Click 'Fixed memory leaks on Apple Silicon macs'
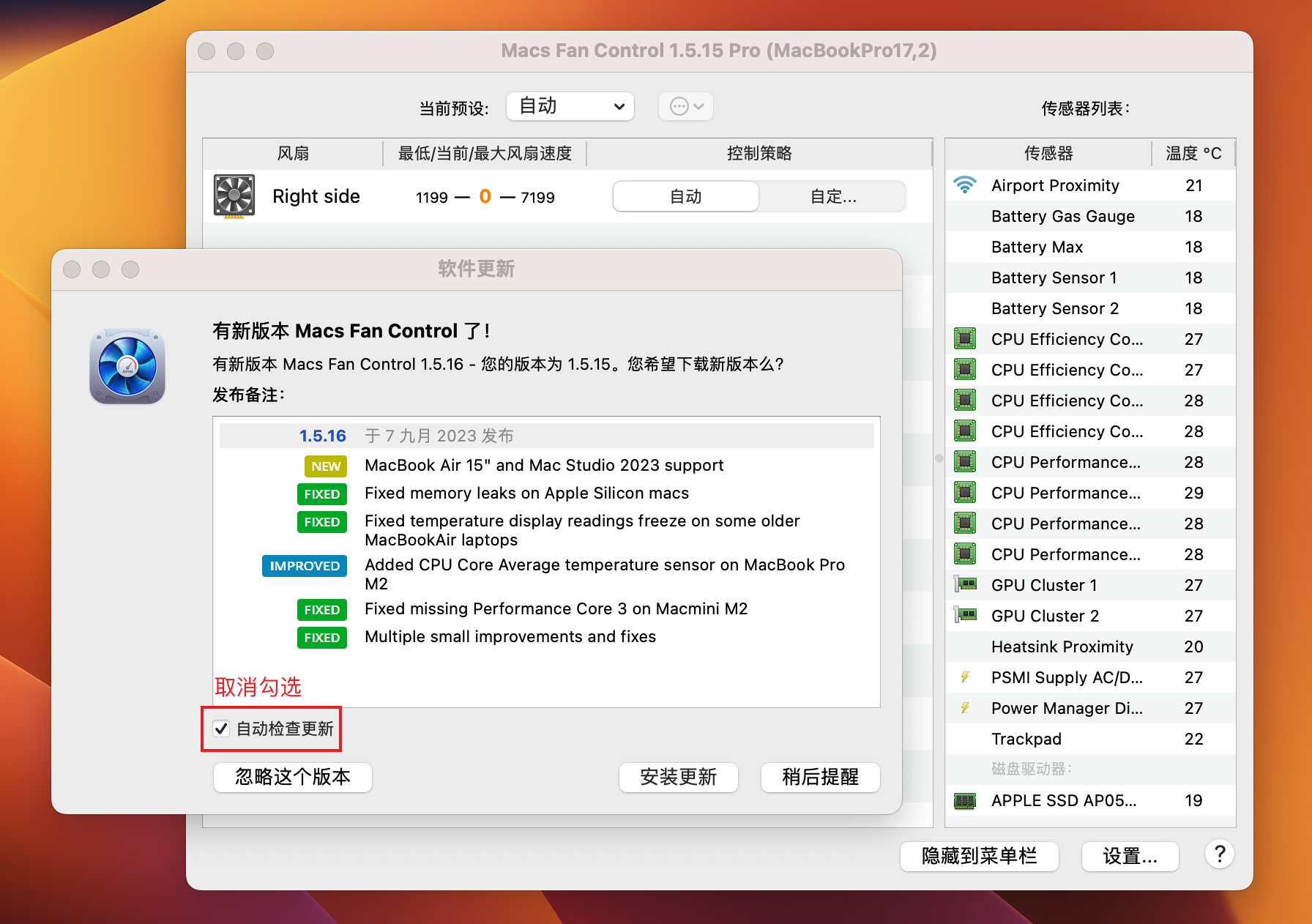 point(526,493)
